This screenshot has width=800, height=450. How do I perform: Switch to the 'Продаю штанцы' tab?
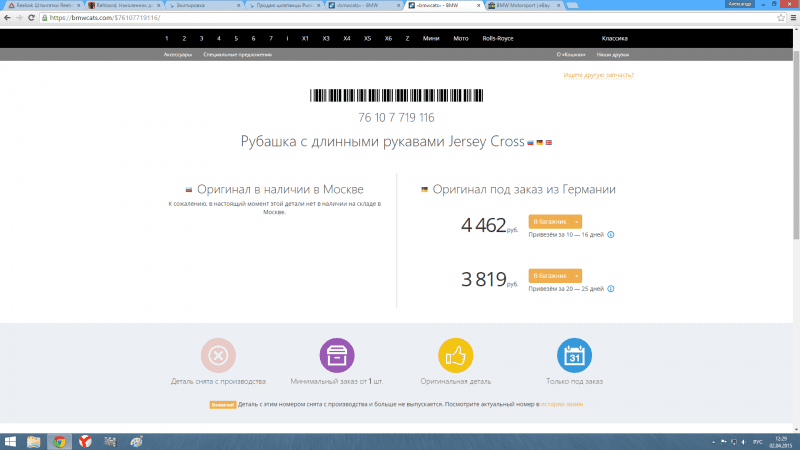point(284,5)
